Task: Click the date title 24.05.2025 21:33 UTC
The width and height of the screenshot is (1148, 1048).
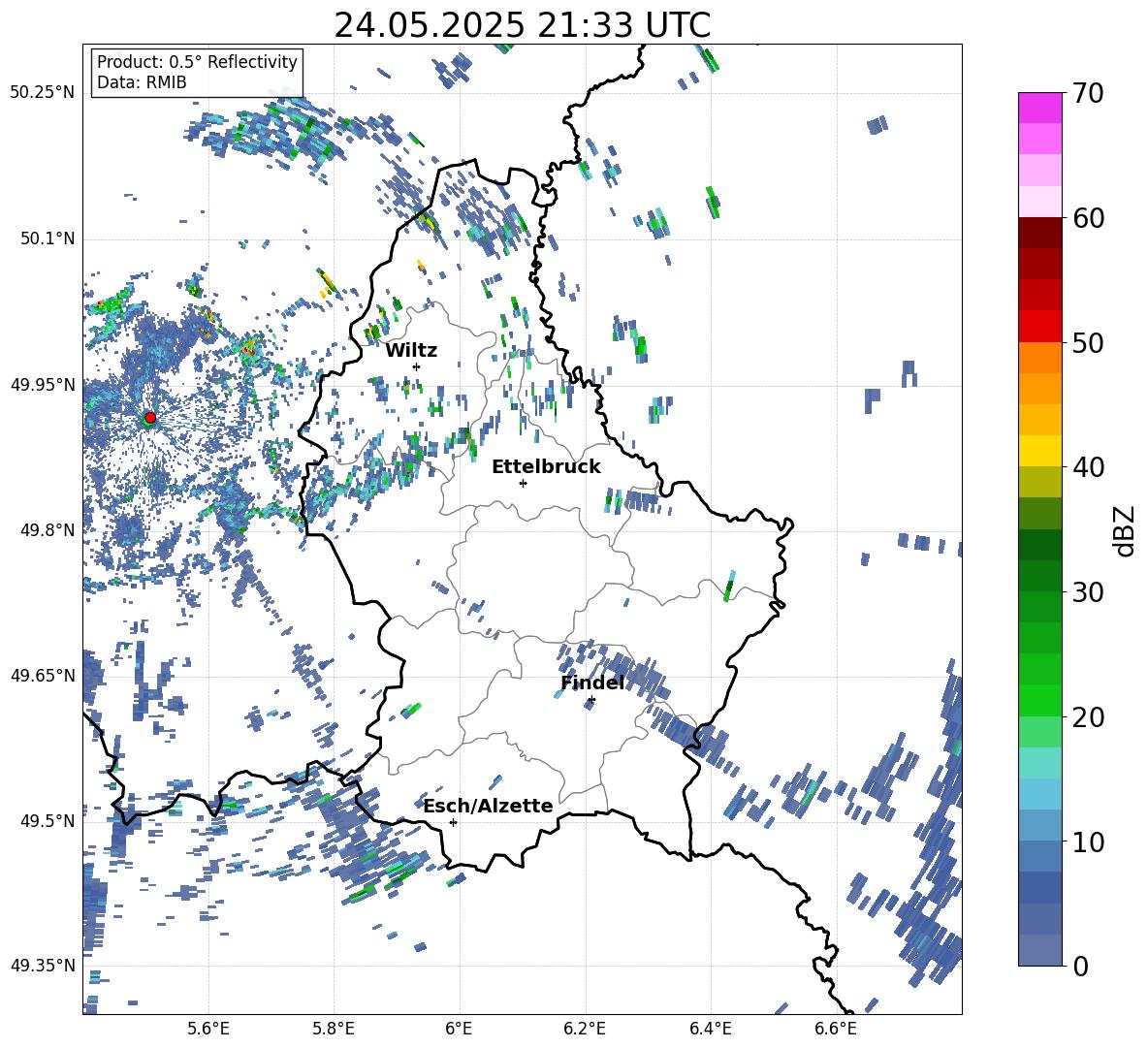Action: point(523,25)
